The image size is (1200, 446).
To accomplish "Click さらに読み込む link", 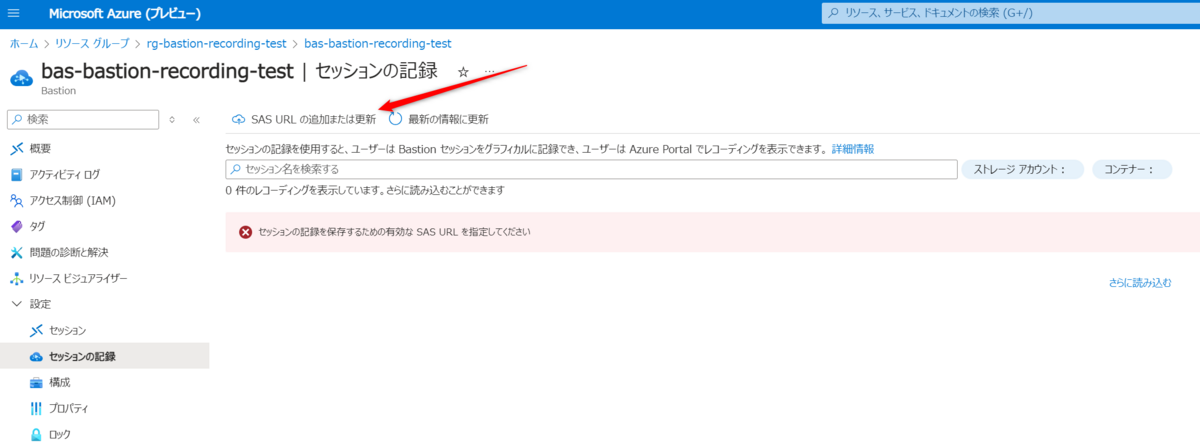I will (1139, 283).
